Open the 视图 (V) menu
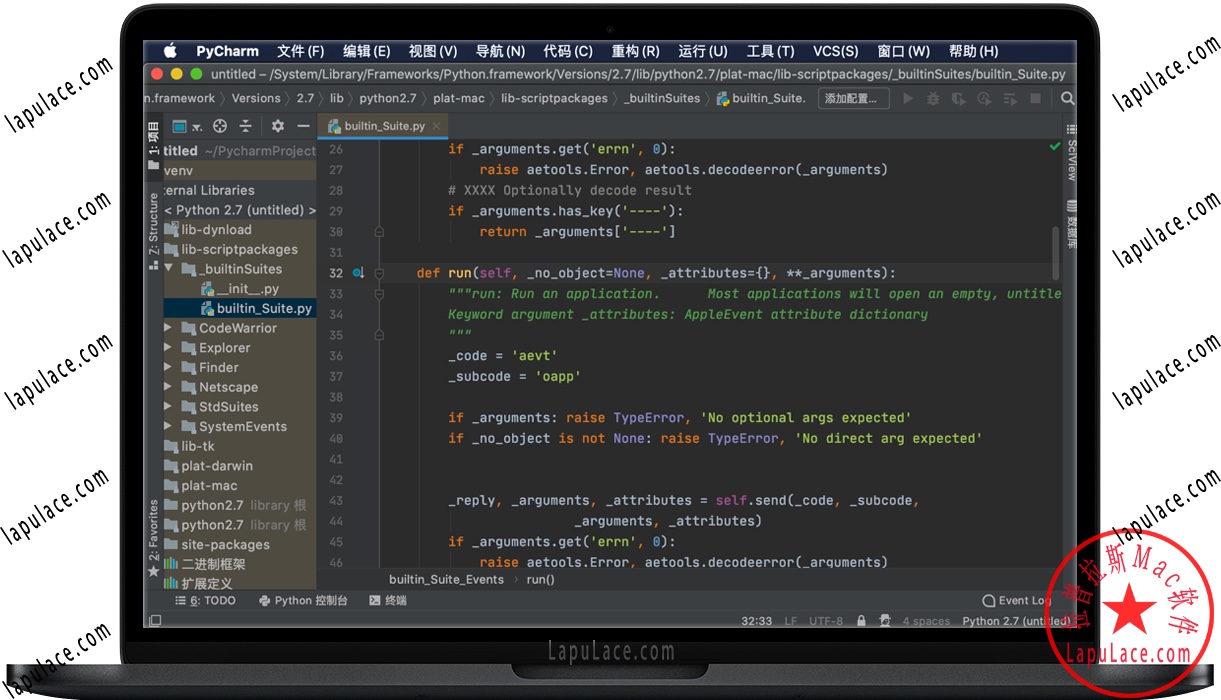 [432, 51]
